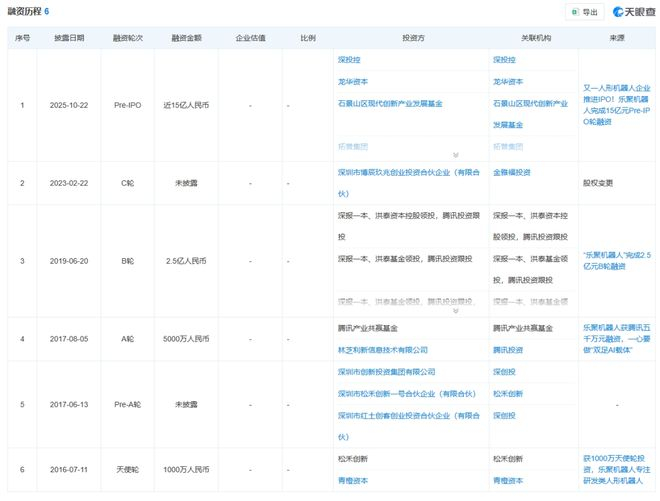Click the Pre-A轮 round cell

tap(128, 405)
